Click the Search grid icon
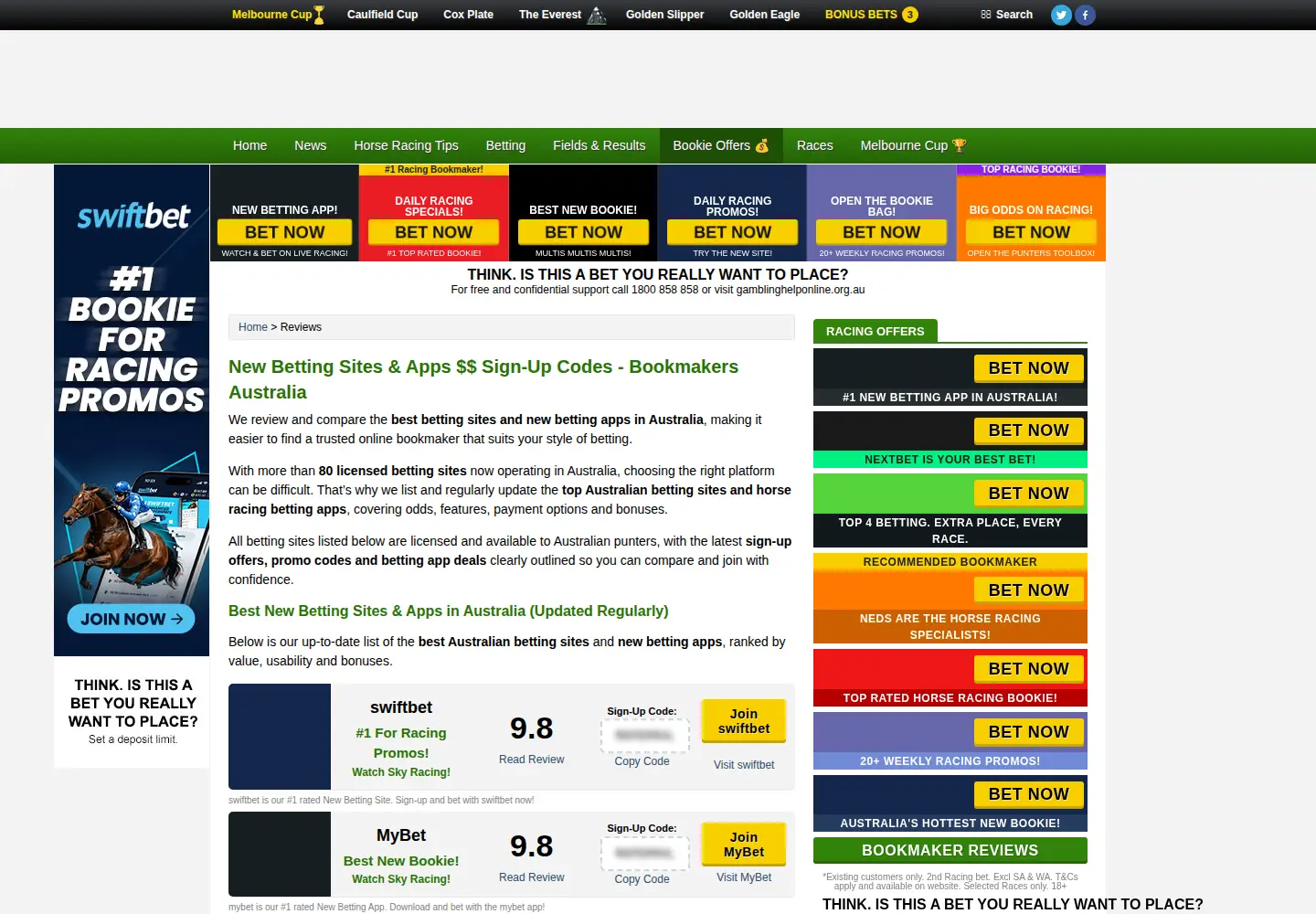The width and height of the screenshot is (1316, 914). (x=986, y=15)
